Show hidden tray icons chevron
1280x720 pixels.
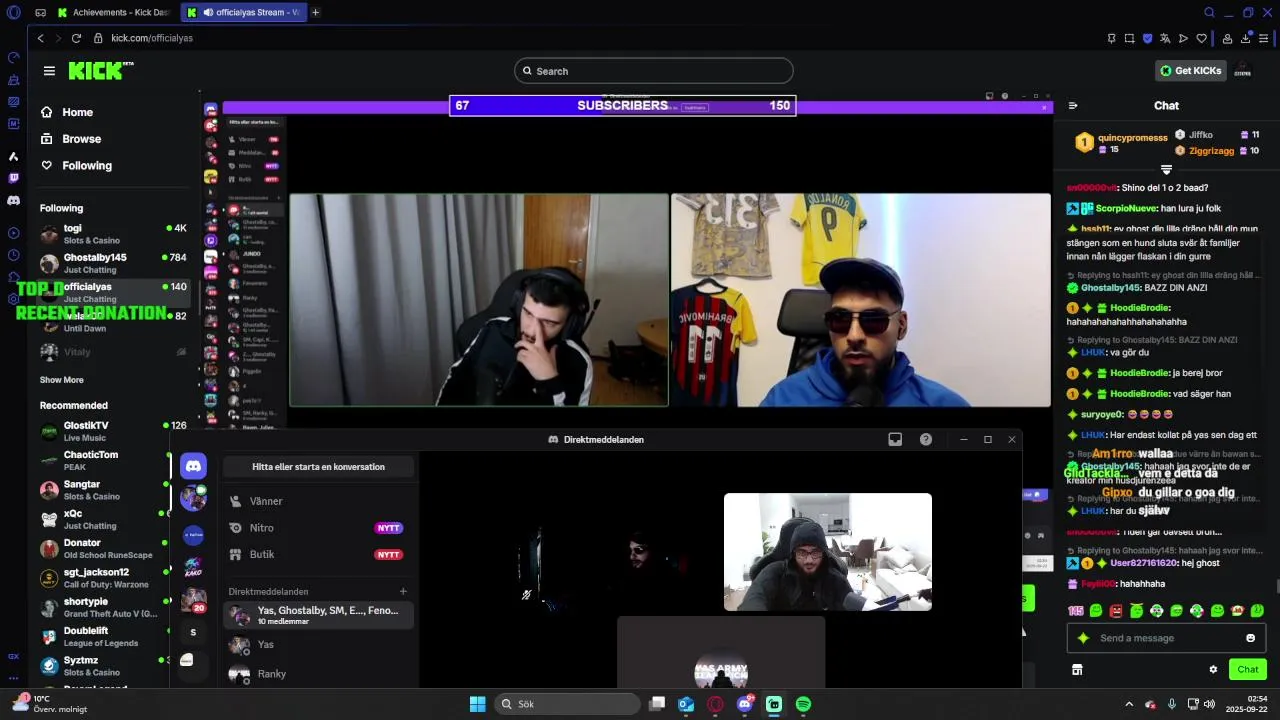point(1129,704)
